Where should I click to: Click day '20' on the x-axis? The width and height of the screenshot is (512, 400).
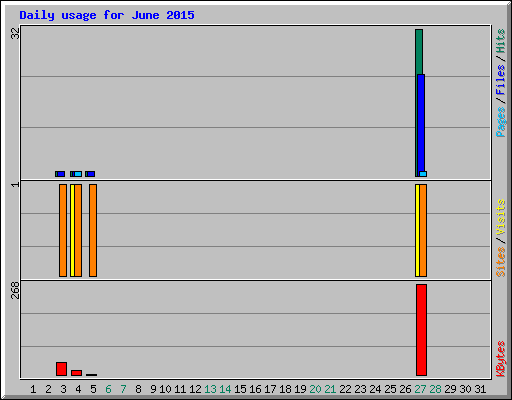tap(315, 389)
